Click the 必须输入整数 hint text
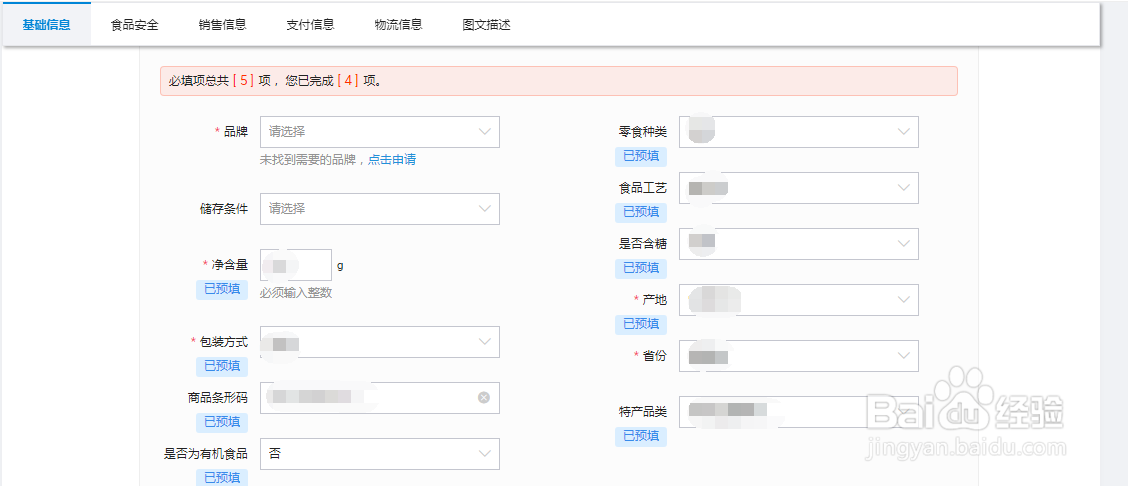The image size is (1128, 486). click(296, 293)
